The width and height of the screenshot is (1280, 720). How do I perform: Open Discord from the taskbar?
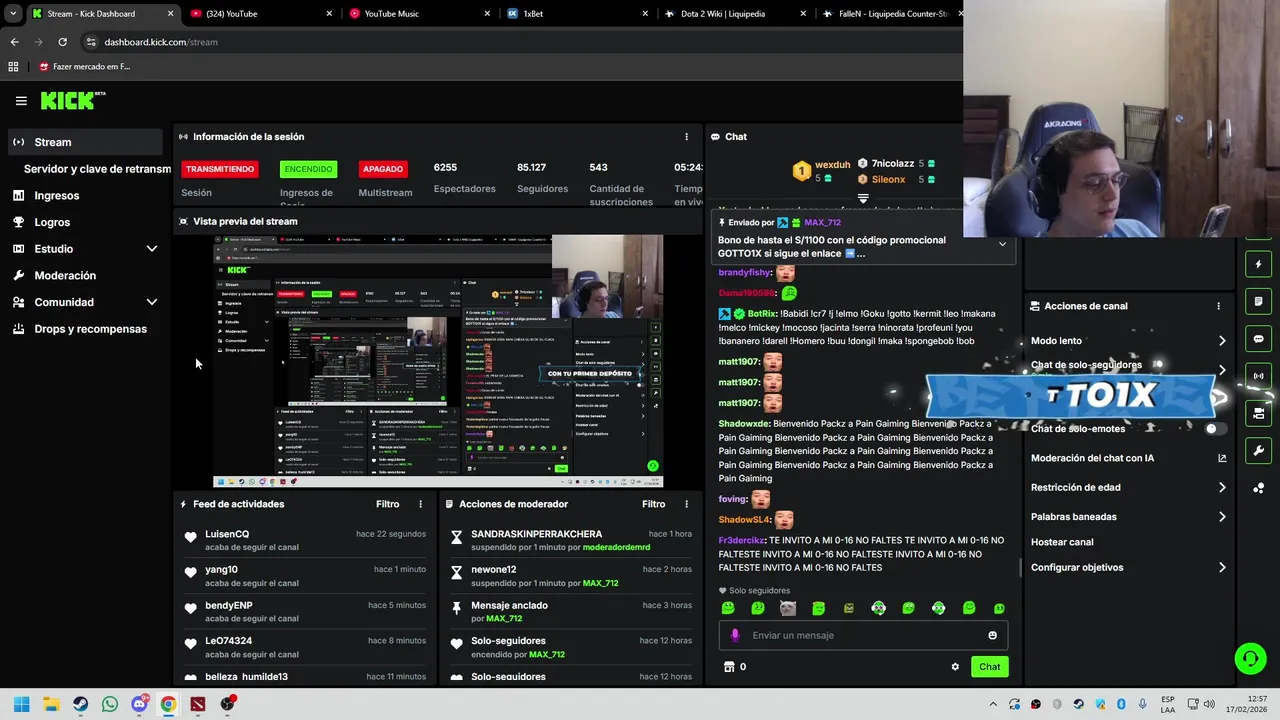[139, 704]
